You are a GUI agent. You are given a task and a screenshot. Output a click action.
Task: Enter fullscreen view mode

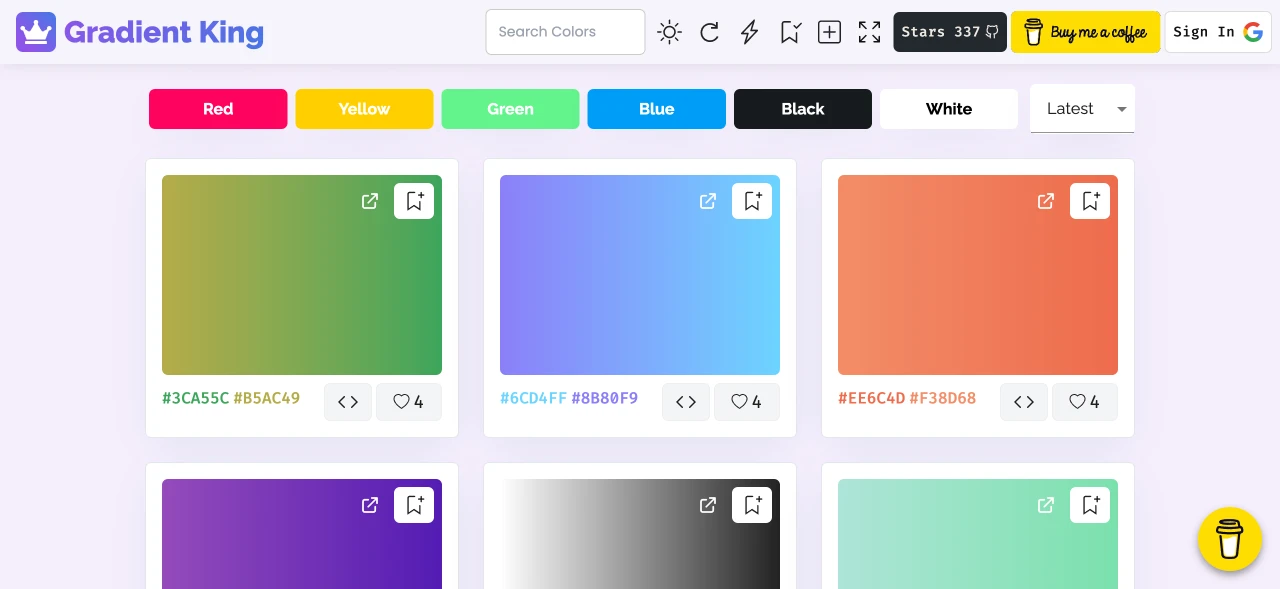[x=869, y=32]
